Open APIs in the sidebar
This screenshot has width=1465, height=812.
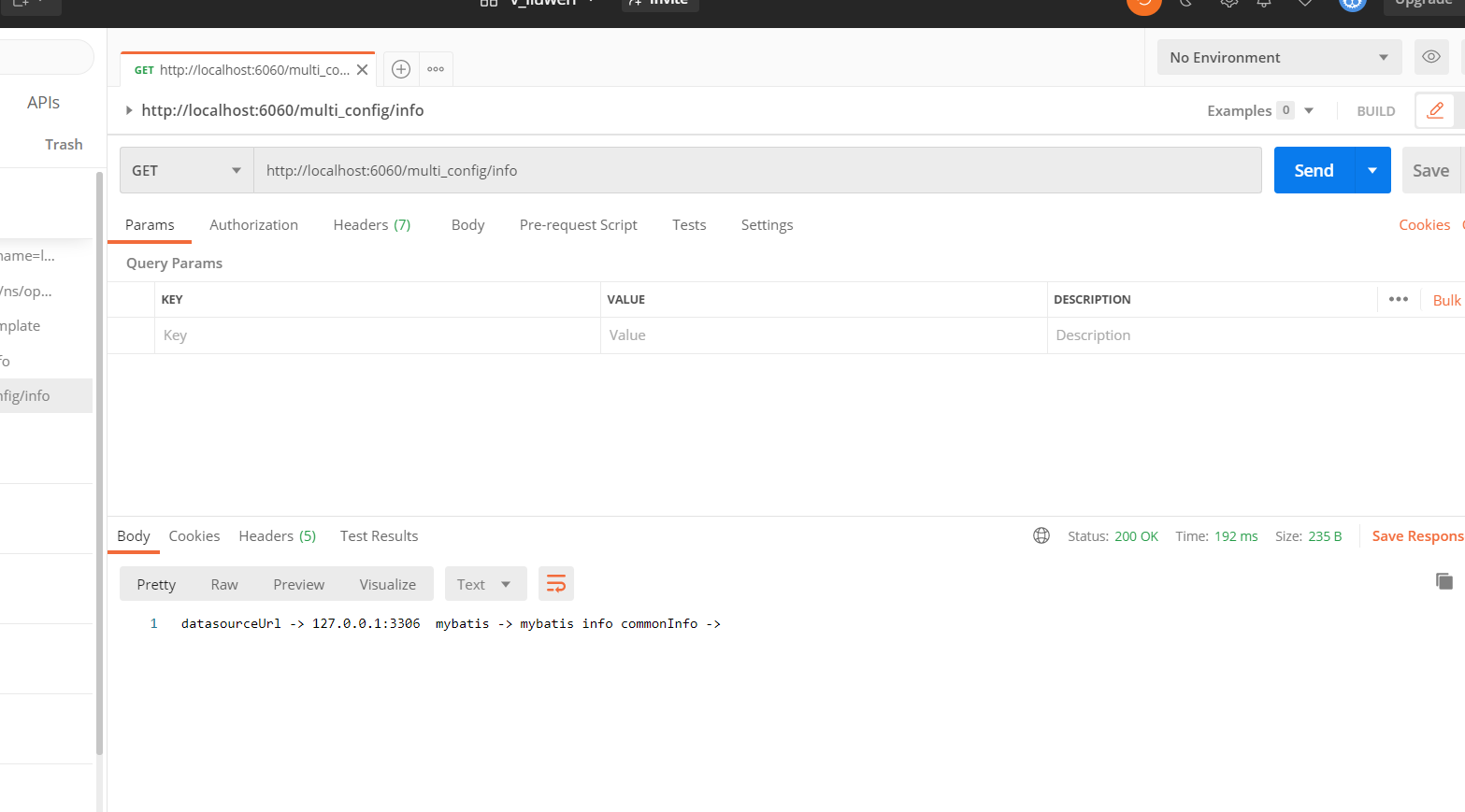tap(43, 103)
